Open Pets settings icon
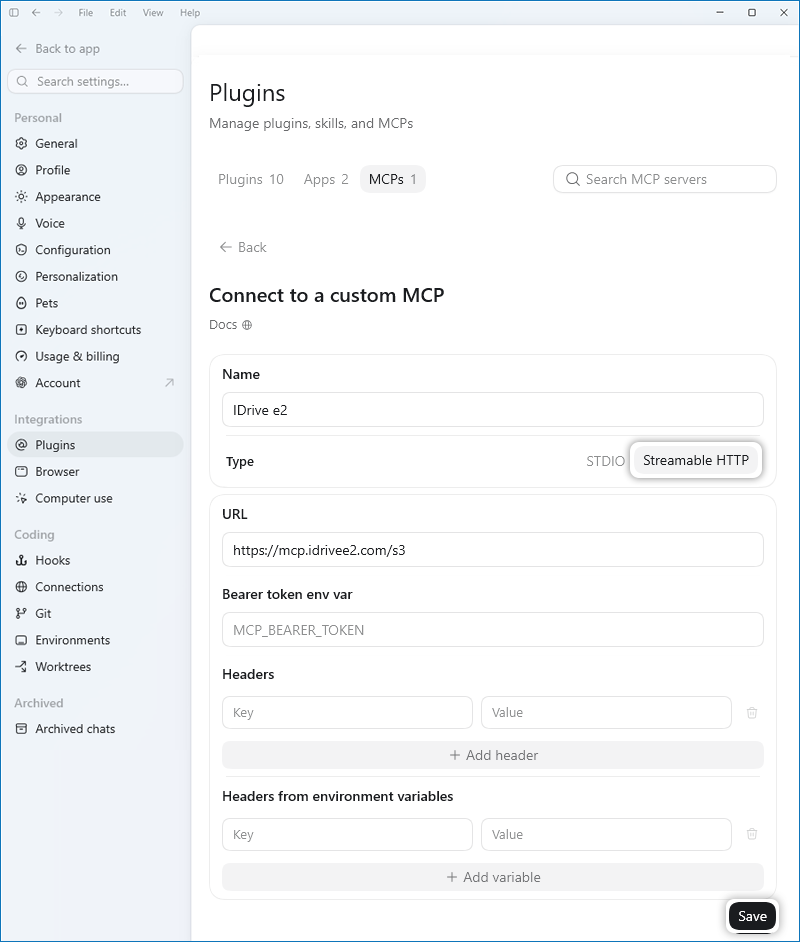The height and width of the screenshot is (943, 800). pyautogui.click(x=22, y=303)
